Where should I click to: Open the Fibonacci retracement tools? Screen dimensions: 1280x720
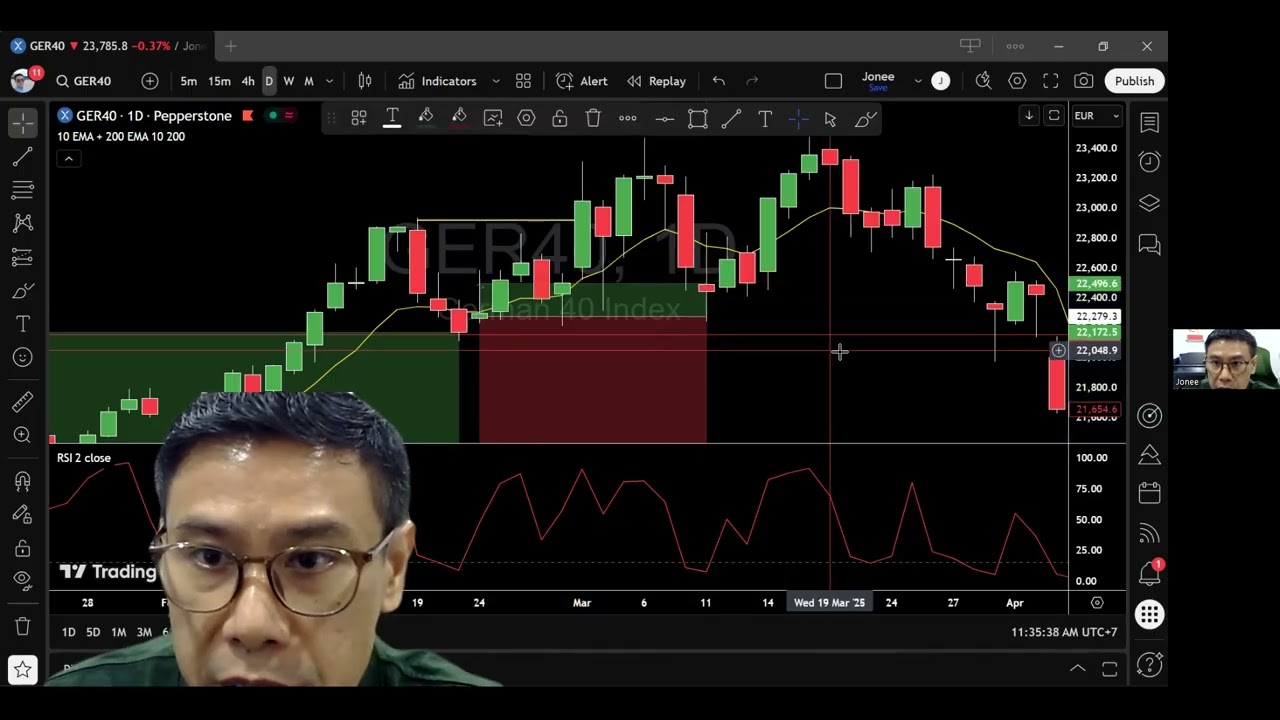[22, 190]
